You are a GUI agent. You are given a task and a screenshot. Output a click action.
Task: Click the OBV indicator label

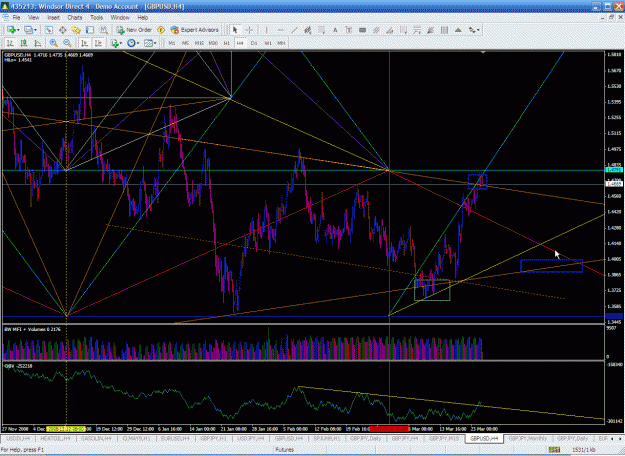(x=18, y=366)
